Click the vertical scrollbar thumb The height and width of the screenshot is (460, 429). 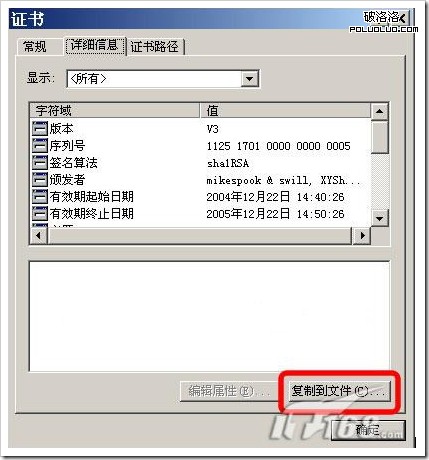click(x=379, y=137)
